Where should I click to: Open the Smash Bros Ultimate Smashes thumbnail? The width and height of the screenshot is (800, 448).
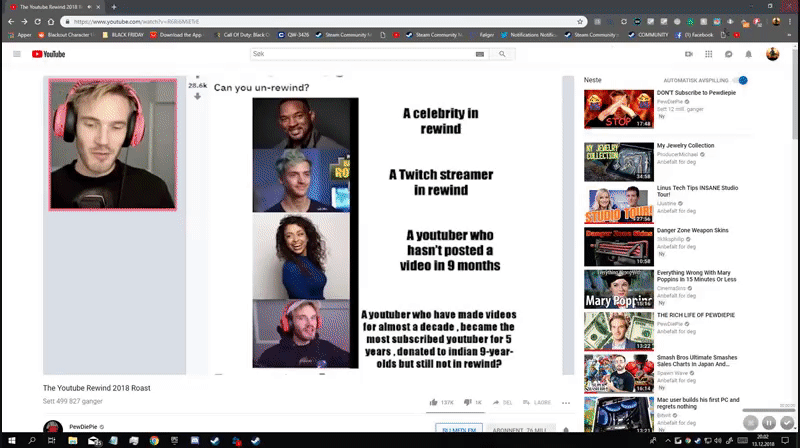[619, 374]
